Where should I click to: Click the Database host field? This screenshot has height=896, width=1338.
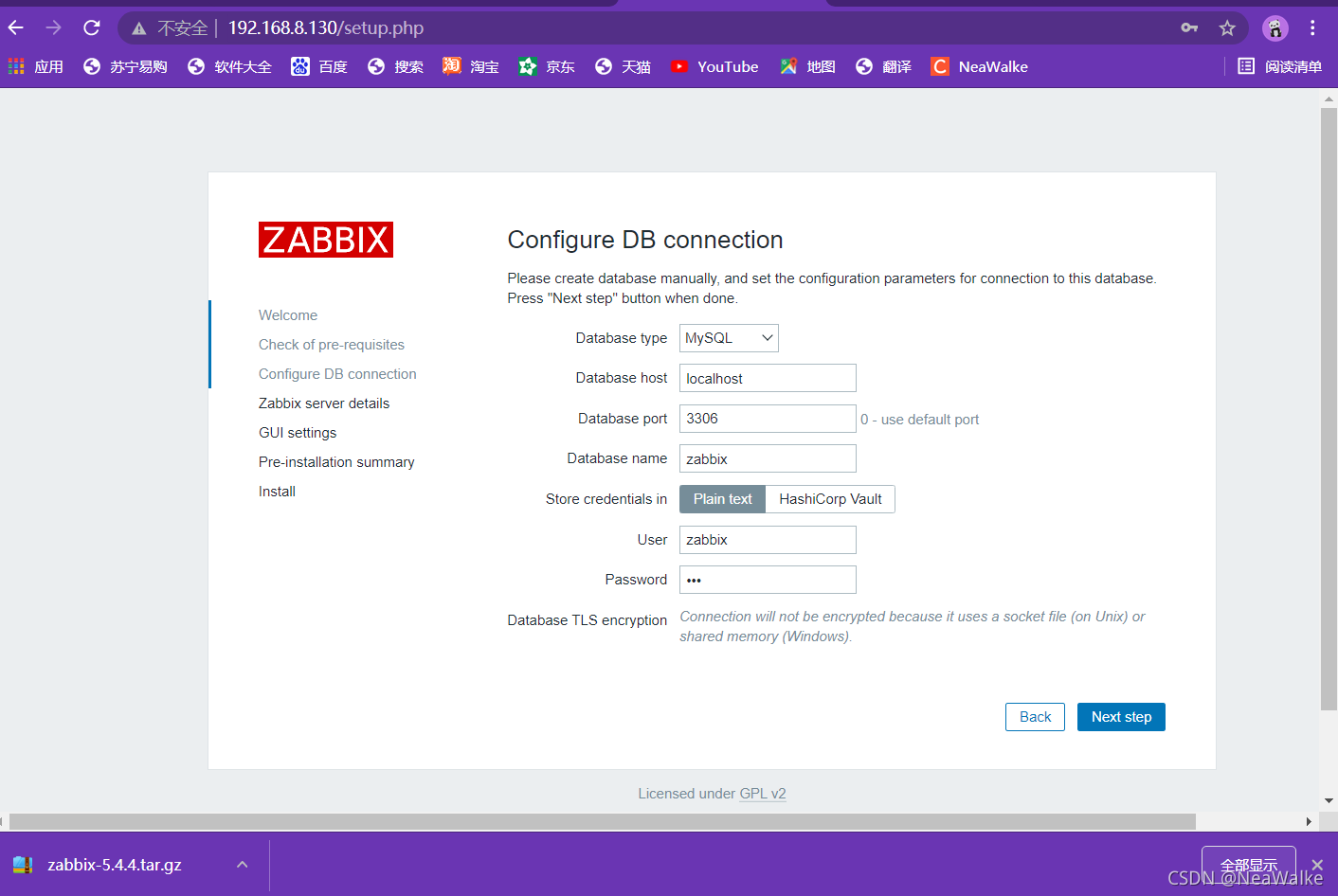(768, 378)
